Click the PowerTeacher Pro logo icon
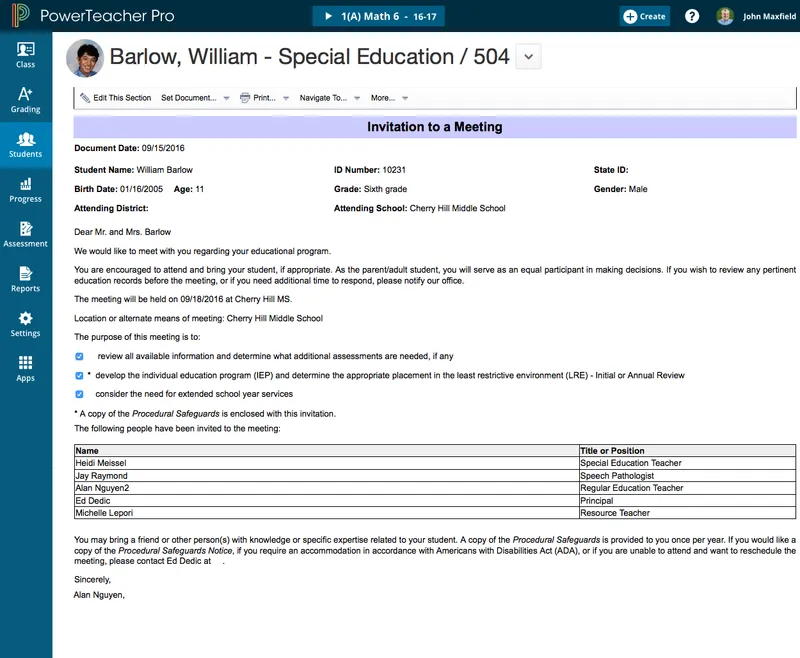This screenshot has width=800, height=658. tap(20, 15)
